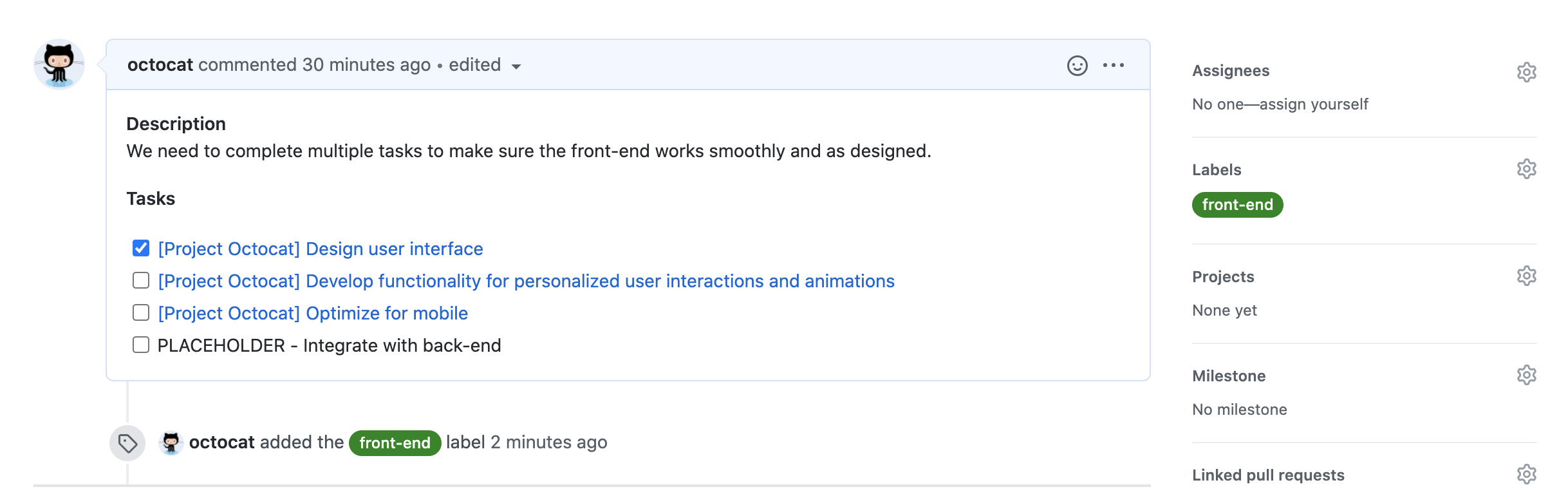The height and width of the screenshot is (496, 1568).
Task: Check the Optimize for mobile task checkbox
Action: pyautogui.click(x=141, y=313)
